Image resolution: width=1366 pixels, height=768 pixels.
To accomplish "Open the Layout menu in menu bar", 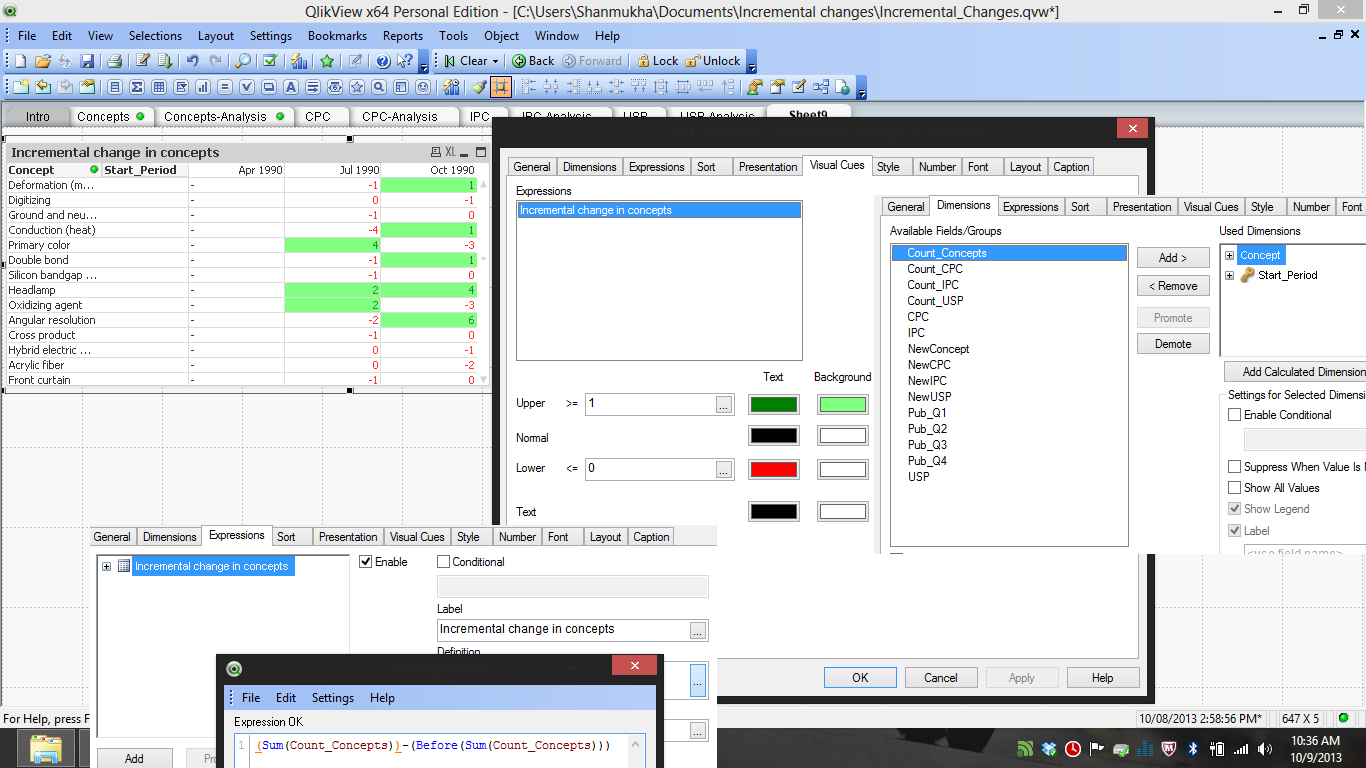I will [x=216, y=36].
